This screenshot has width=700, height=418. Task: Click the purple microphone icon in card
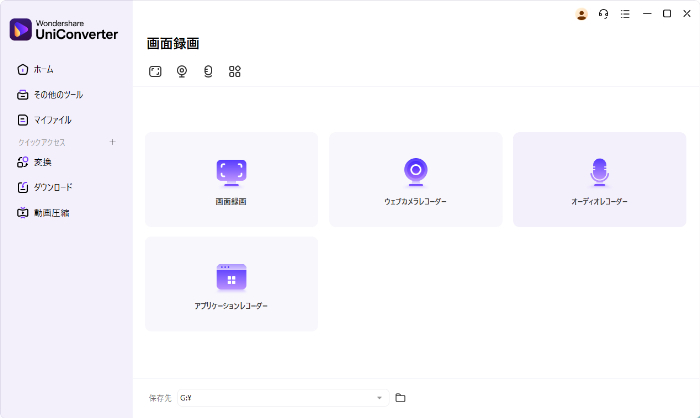[600, 172]
